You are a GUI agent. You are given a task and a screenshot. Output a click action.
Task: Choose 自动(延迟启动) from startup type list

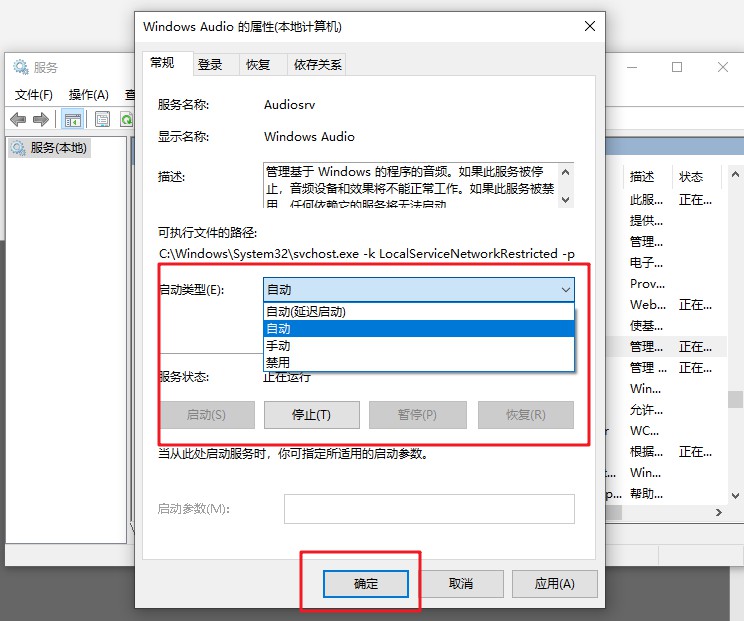306,311
